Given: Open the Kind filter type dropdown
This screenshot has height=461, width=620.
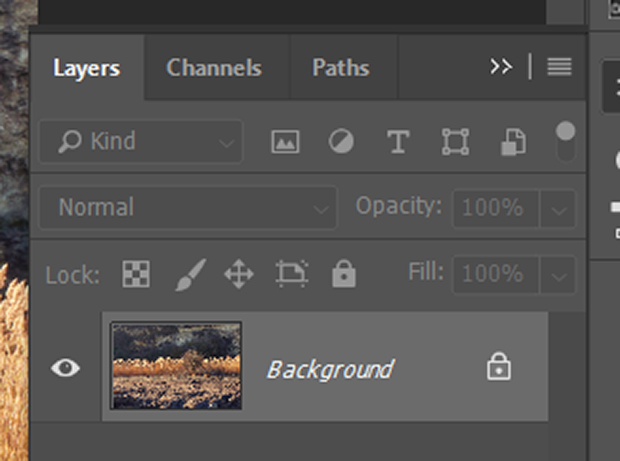Looking at the screenshot, I should (141, 141).
